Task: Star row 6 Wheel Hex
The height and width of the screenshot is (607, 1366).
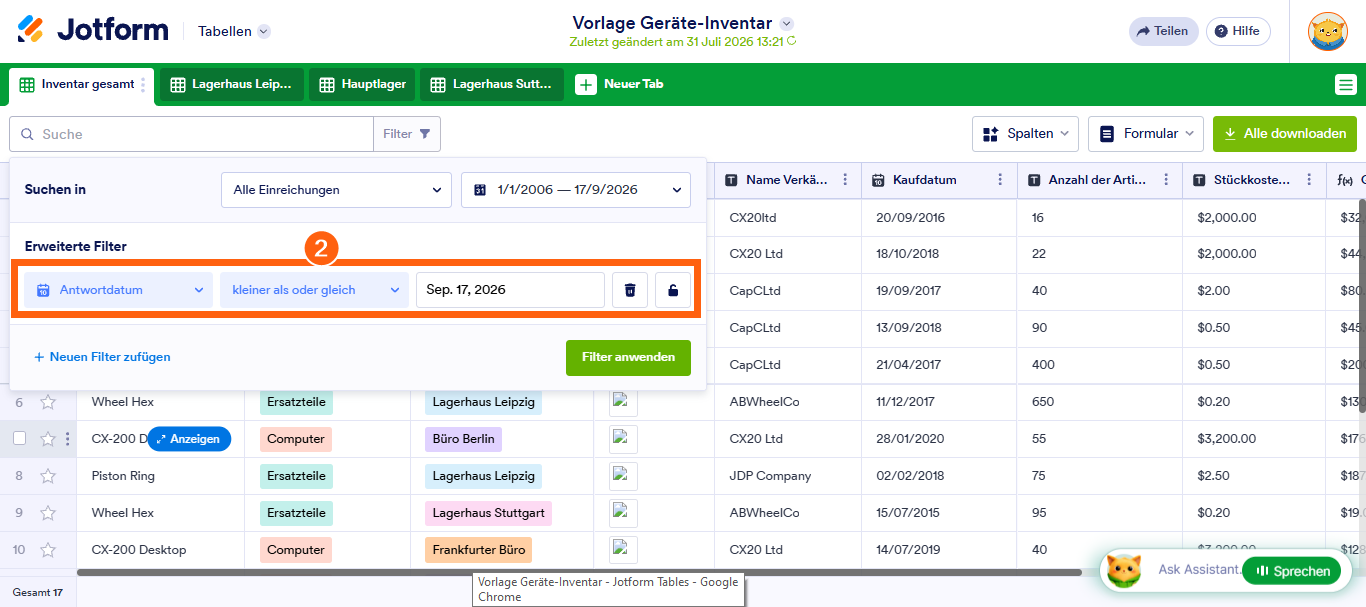Action: pyautogui.click(x=47, y=402)
